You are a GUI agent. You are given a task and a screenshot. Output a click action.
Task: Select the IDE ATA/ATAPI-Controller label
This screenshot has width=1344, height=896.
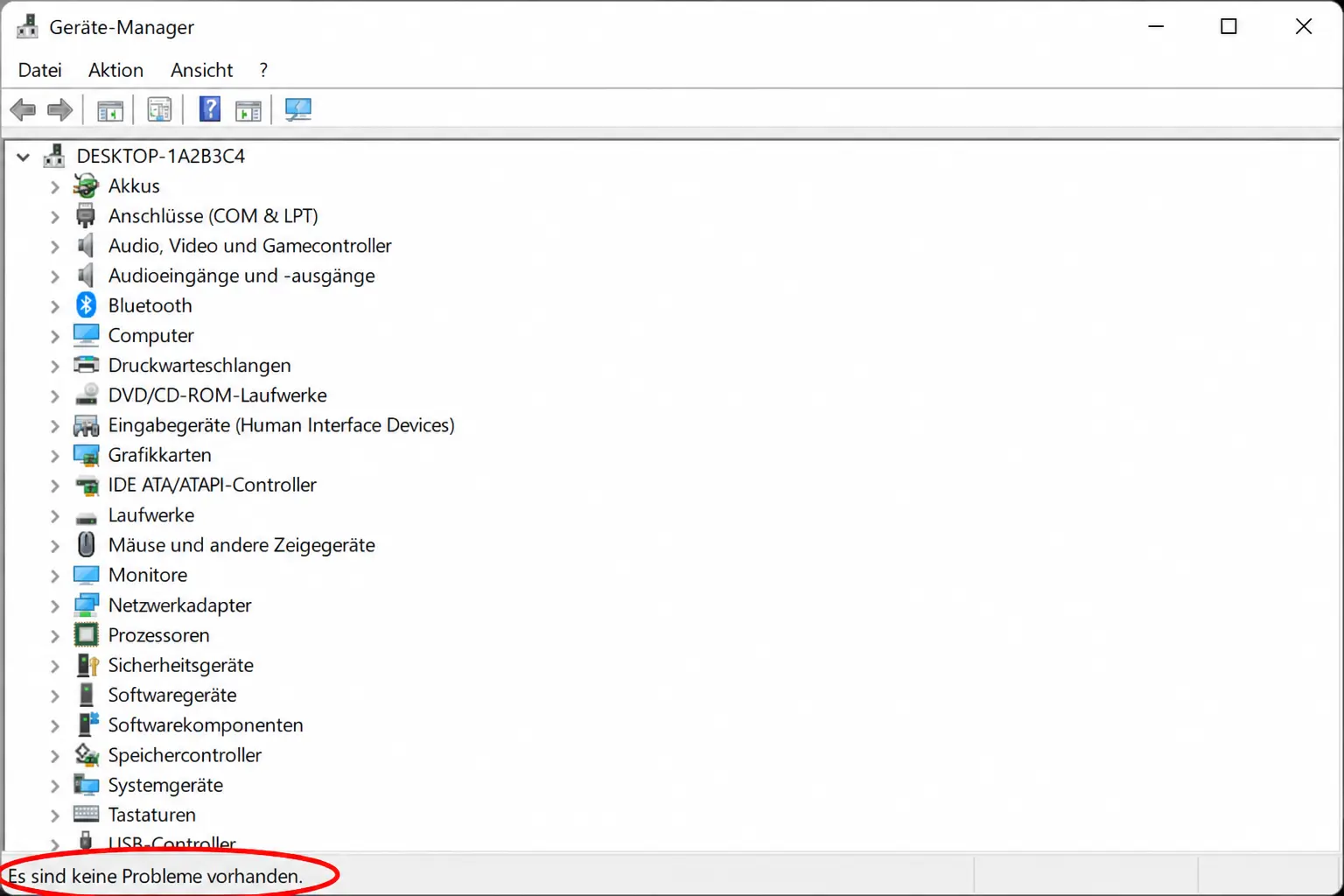pos(212,485)
